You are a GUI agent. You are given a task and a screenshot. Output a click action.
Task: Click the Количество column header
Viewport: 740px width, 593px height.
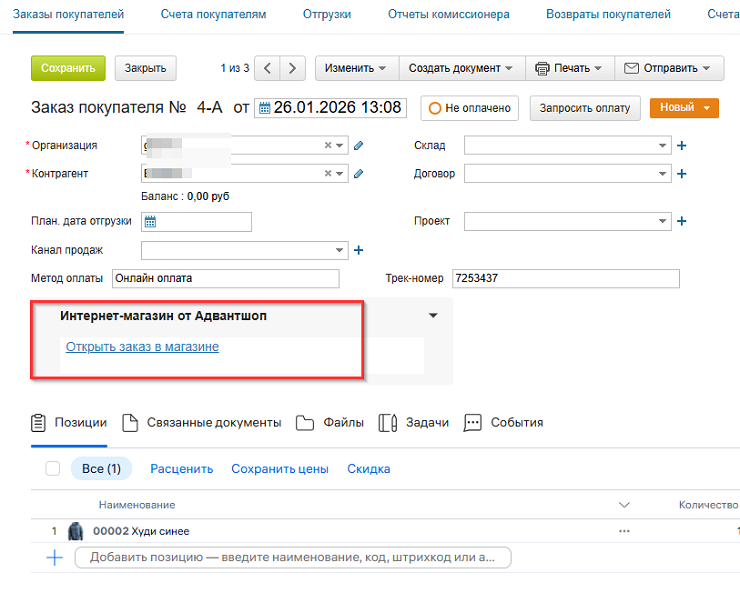708,505
